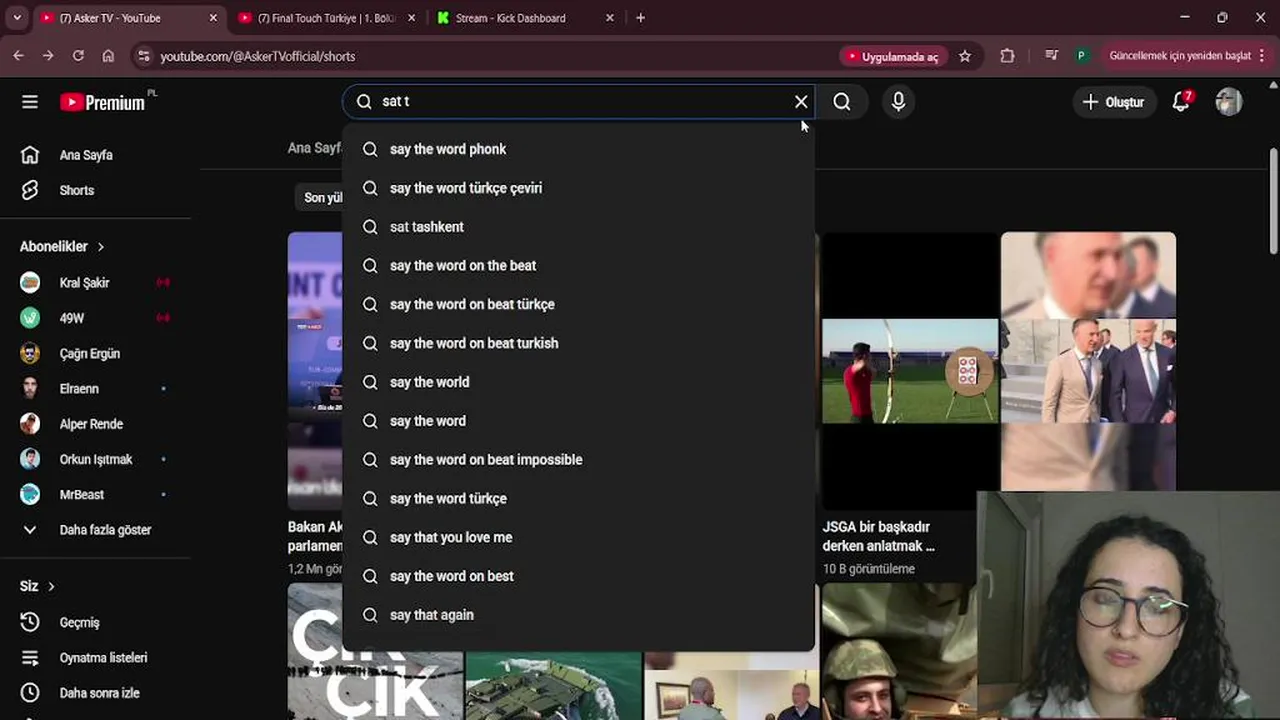Click the browser home button

(108, 56)
